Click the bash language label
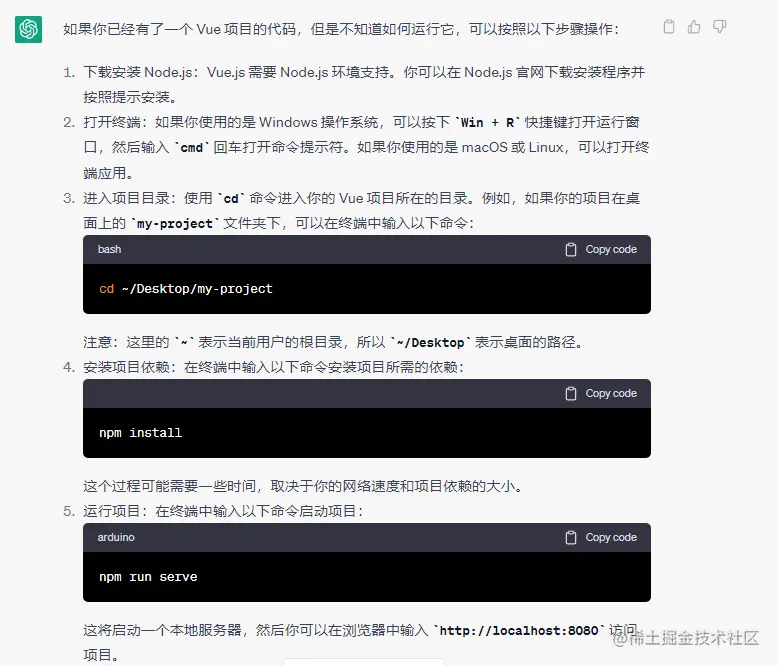Image resolution: width=778 pixels, height=666 pixels. coord(109,249)
